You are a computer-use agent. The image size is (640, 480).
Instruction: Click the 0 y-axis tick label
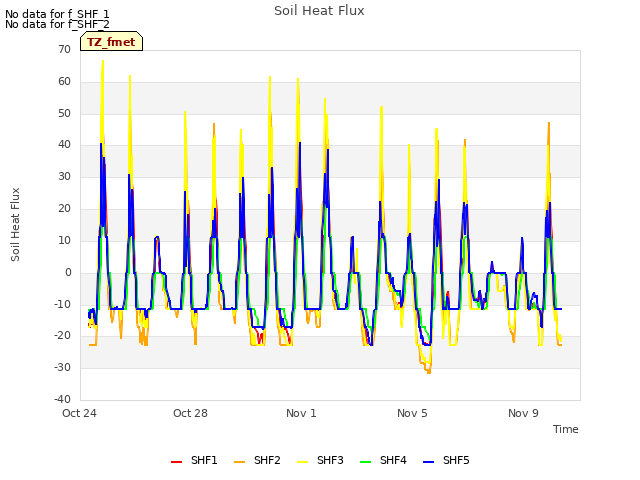[68, 273]
